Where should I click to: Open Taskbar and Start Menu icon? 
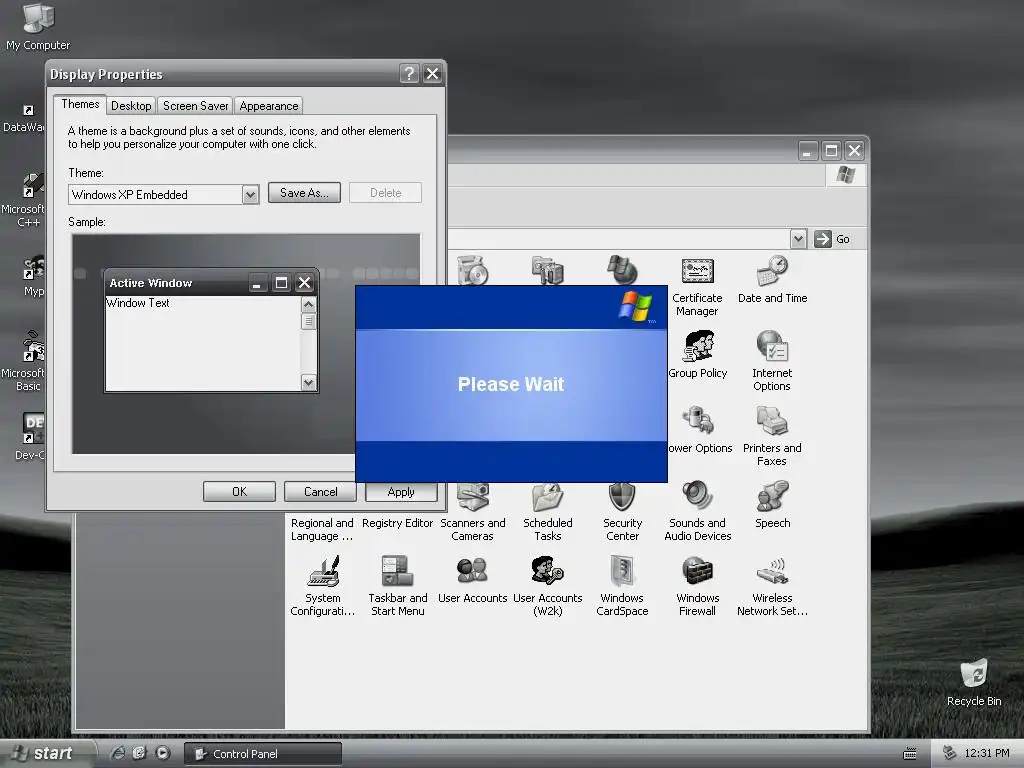(x=398, y=571)
